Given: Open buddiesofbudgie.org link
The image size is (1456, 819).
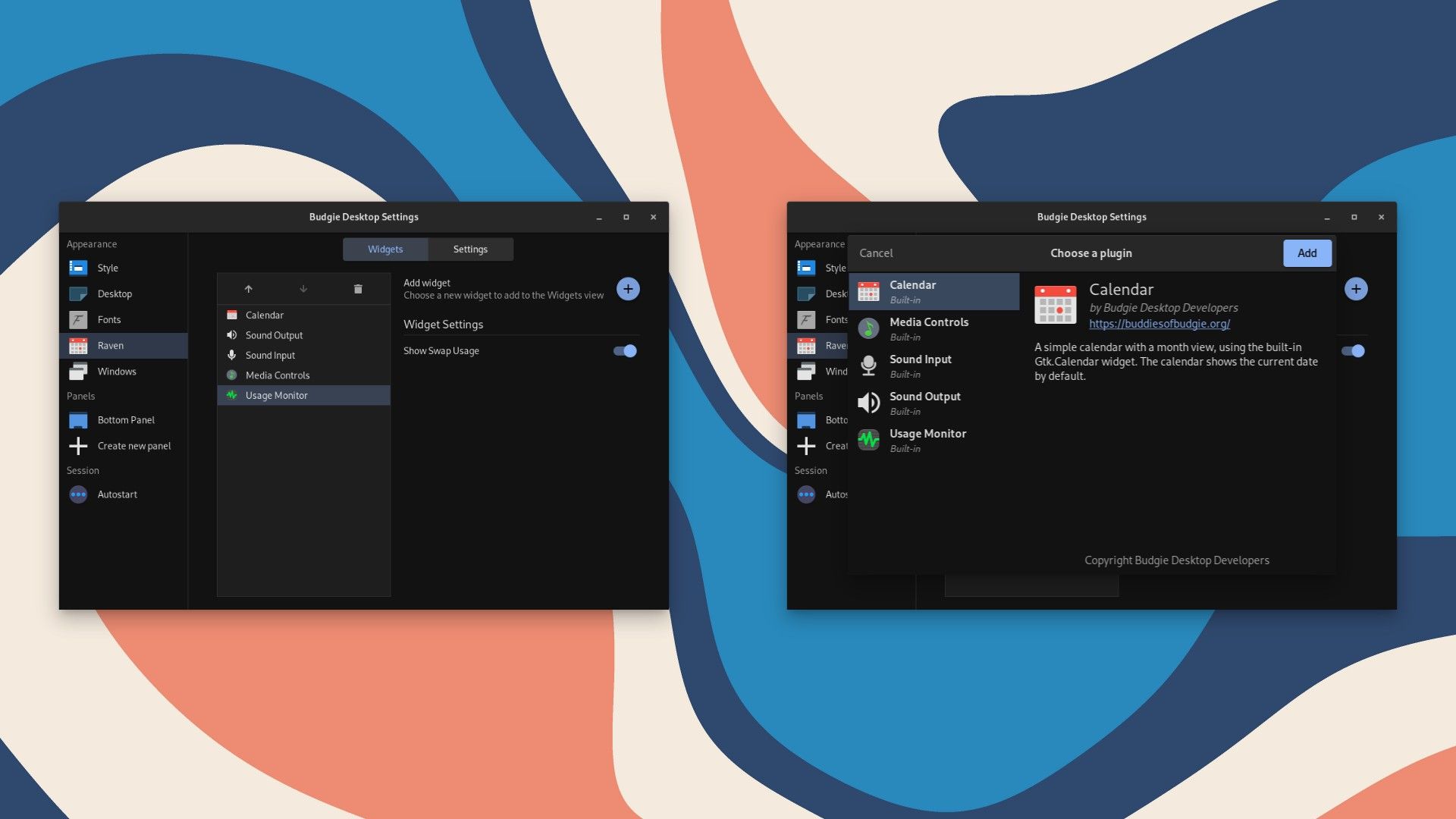Looking at the screenshot, I should (x=1158, y=322).
